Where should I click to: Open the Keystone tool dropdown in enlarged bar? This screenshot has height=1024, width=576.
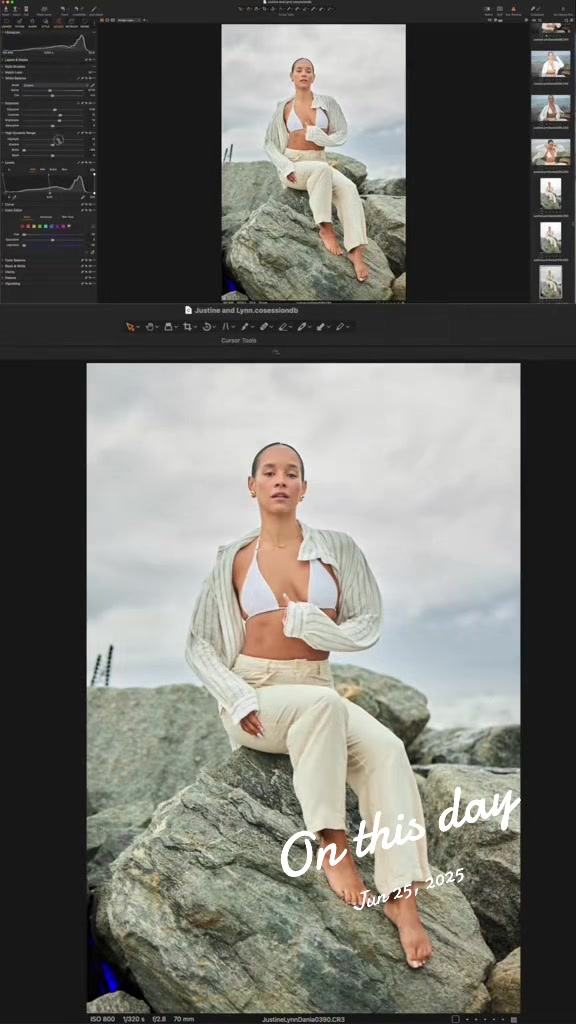pyautogui.click(x=233, y=327)
